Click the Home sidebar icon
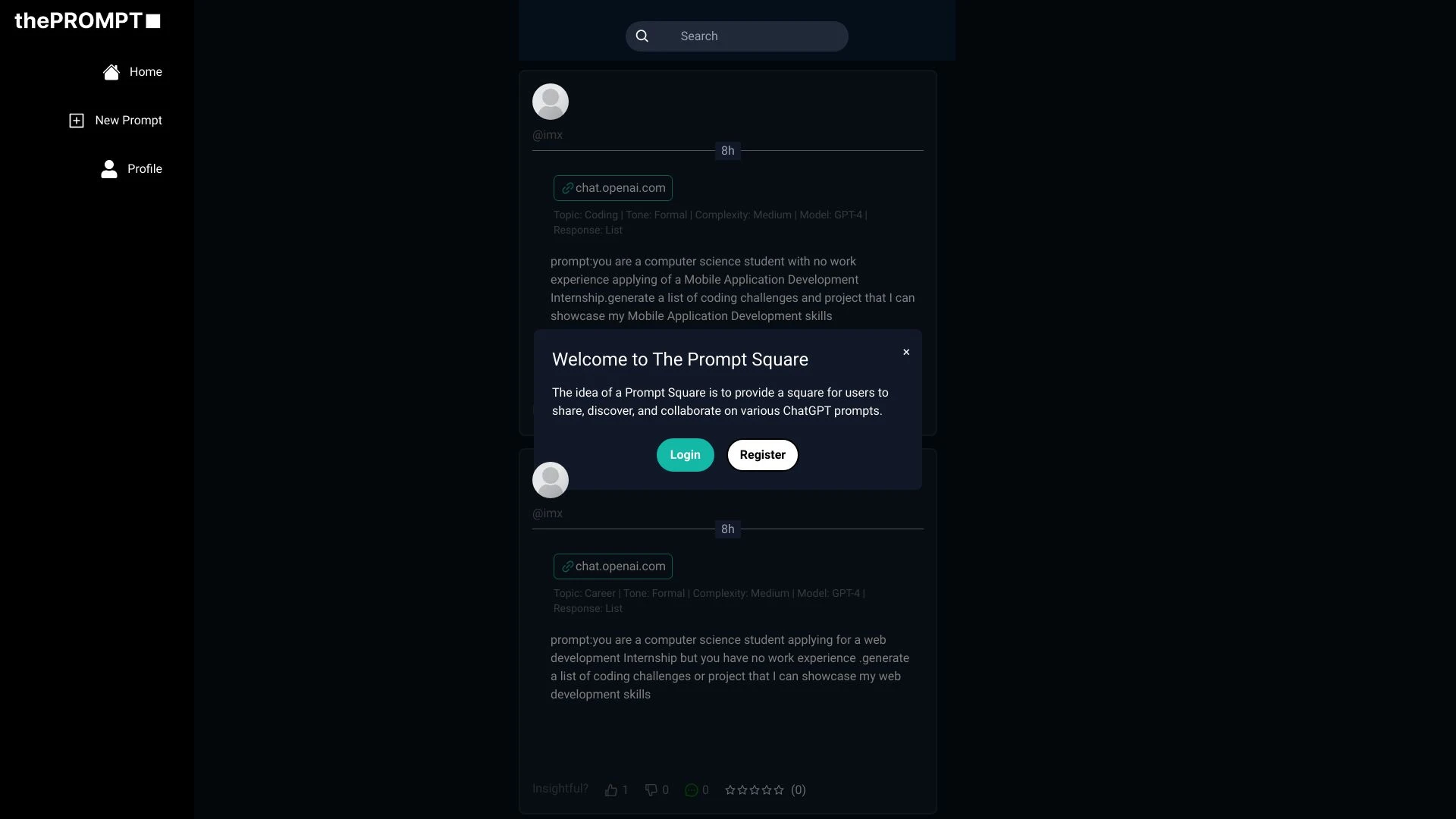The height and width of the screenshot is (819, 1456). (x=111, y=71)
